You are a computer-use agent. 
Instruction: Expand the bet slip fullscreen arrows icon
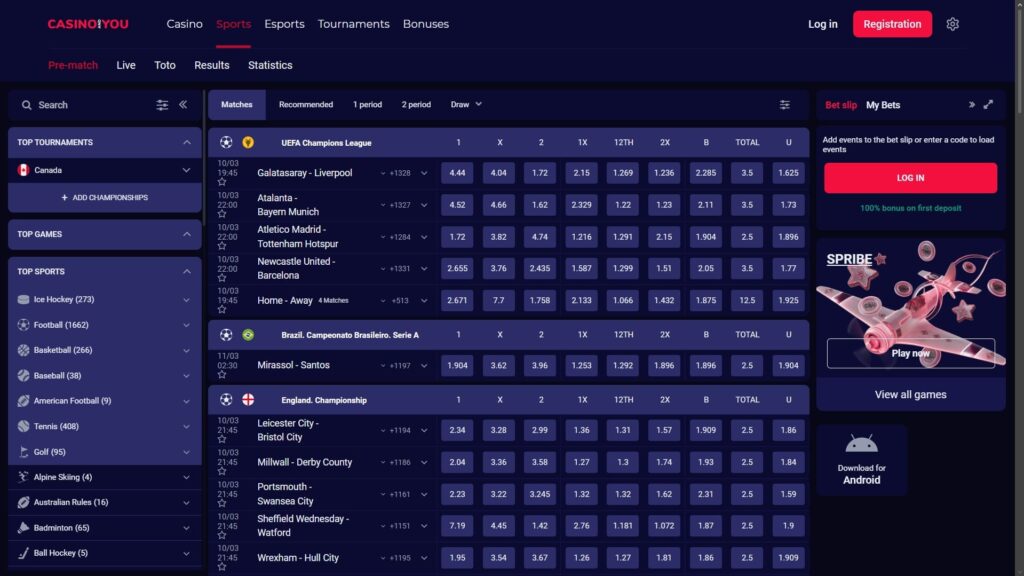tap(988, 104)
